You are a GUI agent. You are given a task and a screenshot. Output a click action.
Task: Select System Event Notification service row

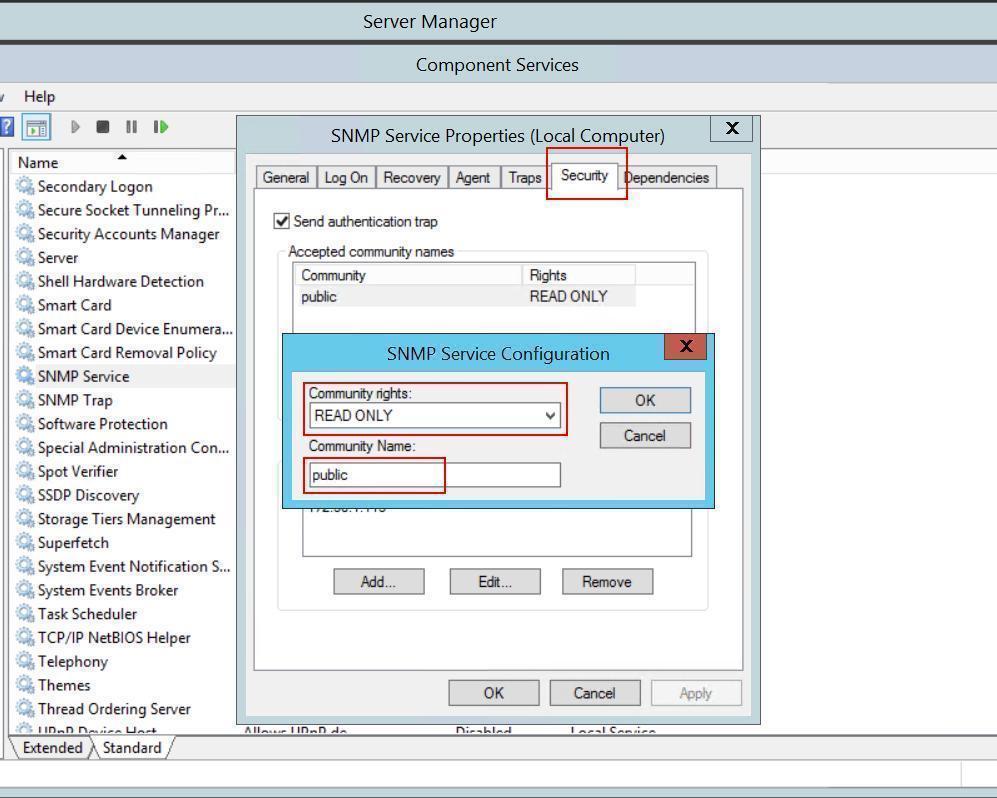124,566
